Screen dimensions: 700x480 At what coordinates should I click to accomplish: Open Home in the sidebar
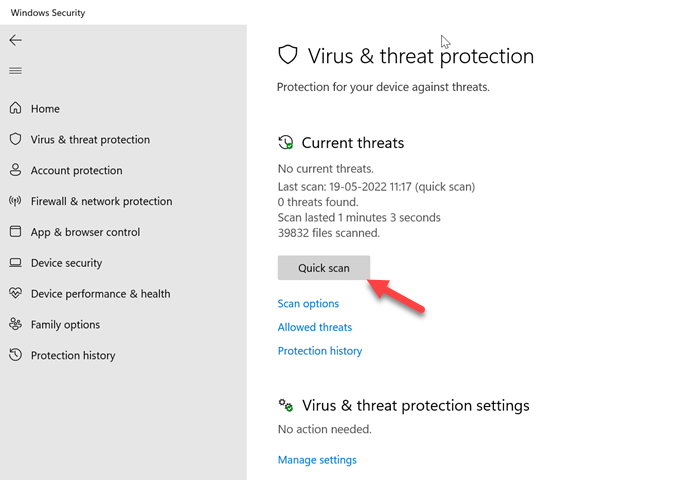click(x=45, y=109)
